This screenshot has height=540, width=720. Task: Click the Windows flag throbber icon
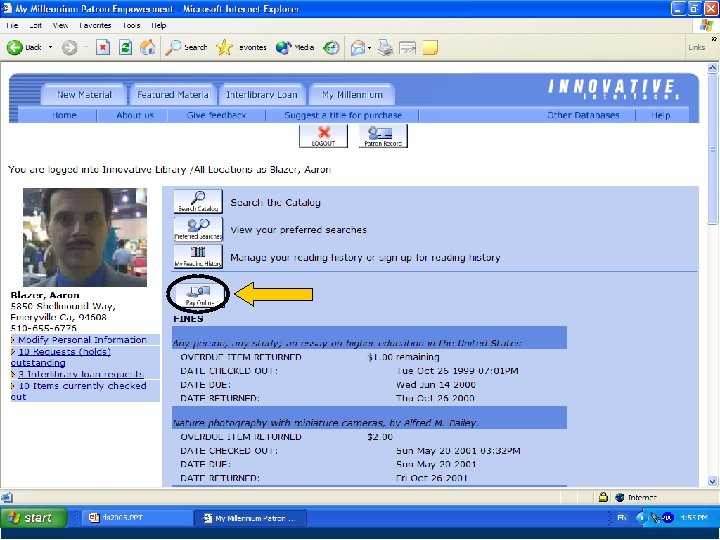[707, 25]
